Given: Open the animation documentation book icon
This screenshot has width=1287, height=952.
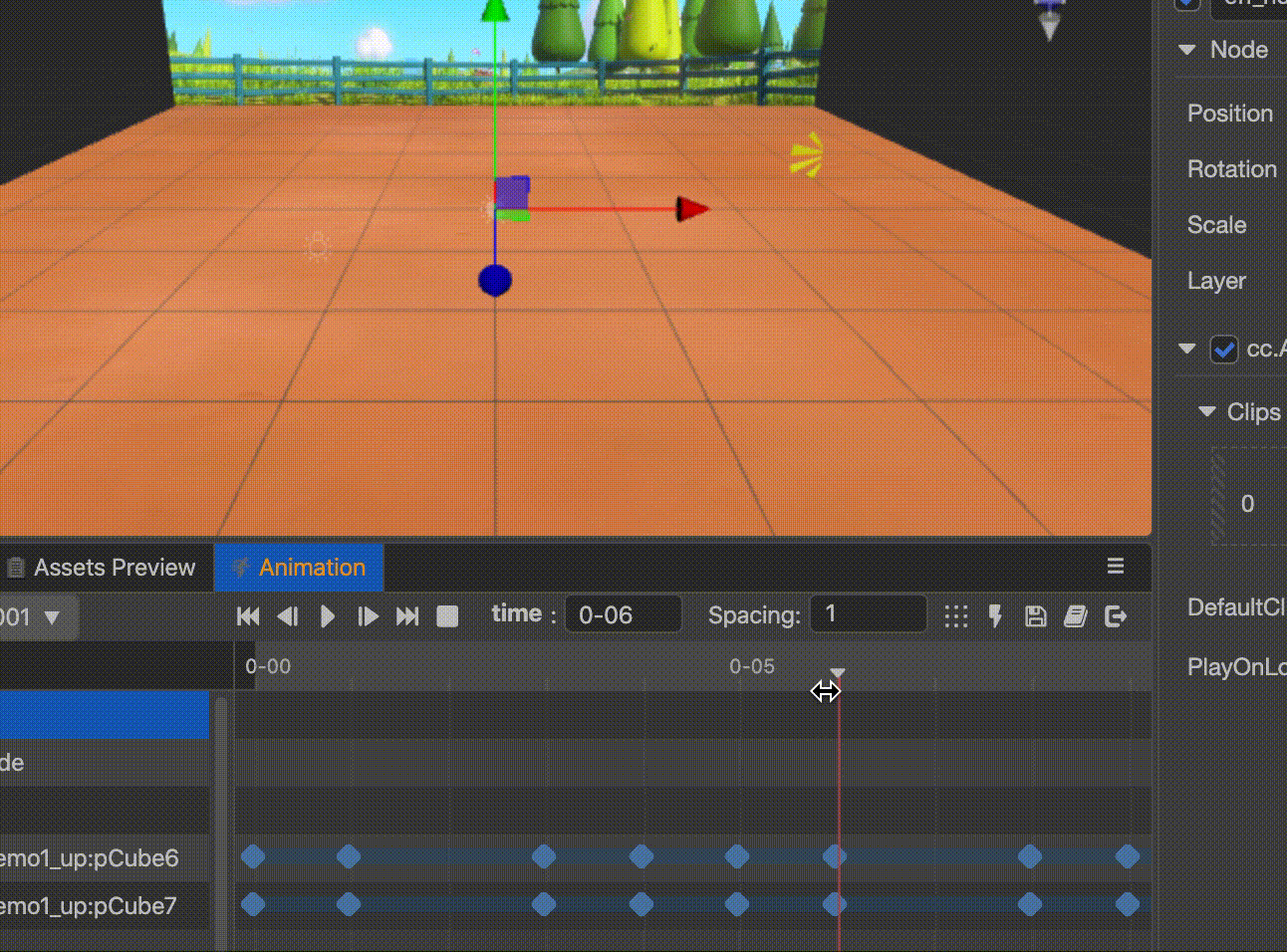Looking at the screenshot, I should pos(1076,616).
